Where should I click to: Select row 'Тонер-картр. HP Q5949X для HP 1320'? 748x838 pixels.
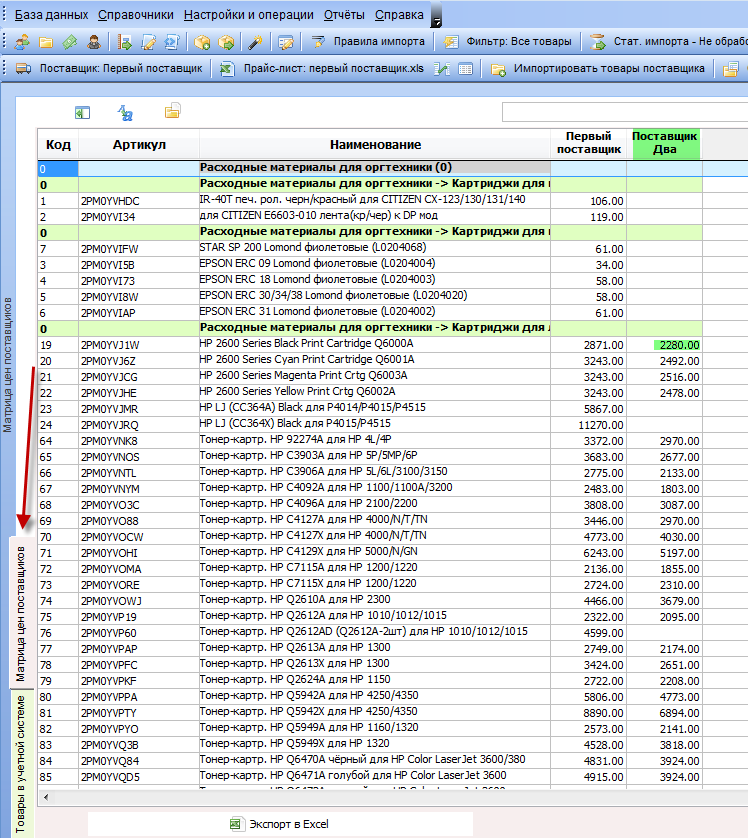point(374,744)
